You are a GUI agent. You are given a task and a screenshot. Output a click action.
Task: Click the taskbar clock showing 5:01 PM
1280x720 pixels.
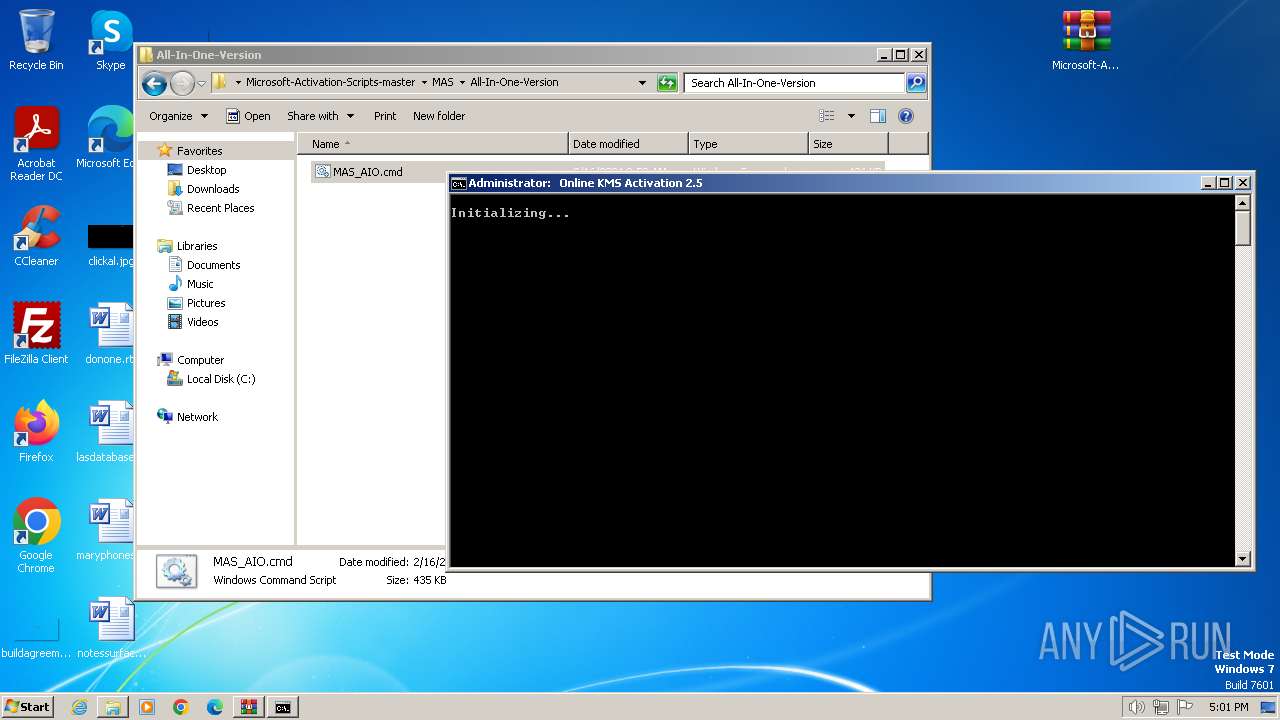click(1228, 707)
